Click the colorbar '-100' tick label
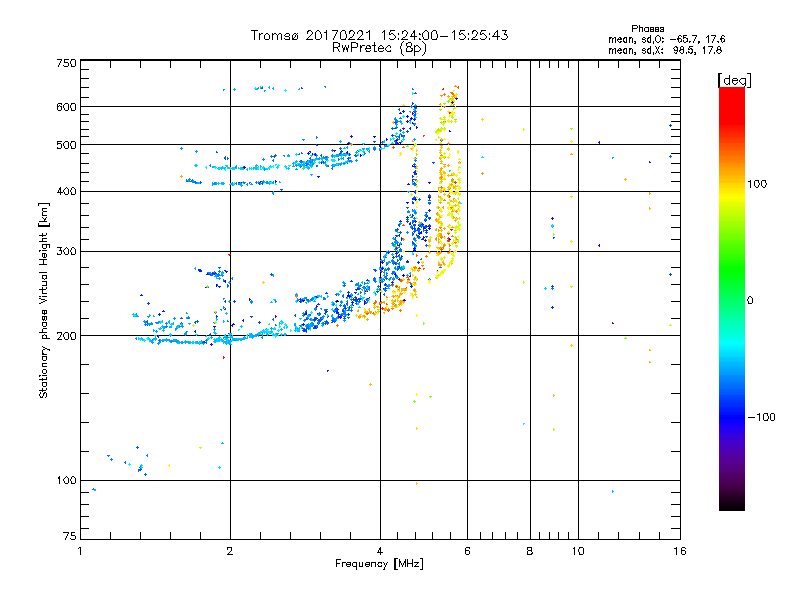The height and width of the screenshot is (600, 800). point(761,417)
